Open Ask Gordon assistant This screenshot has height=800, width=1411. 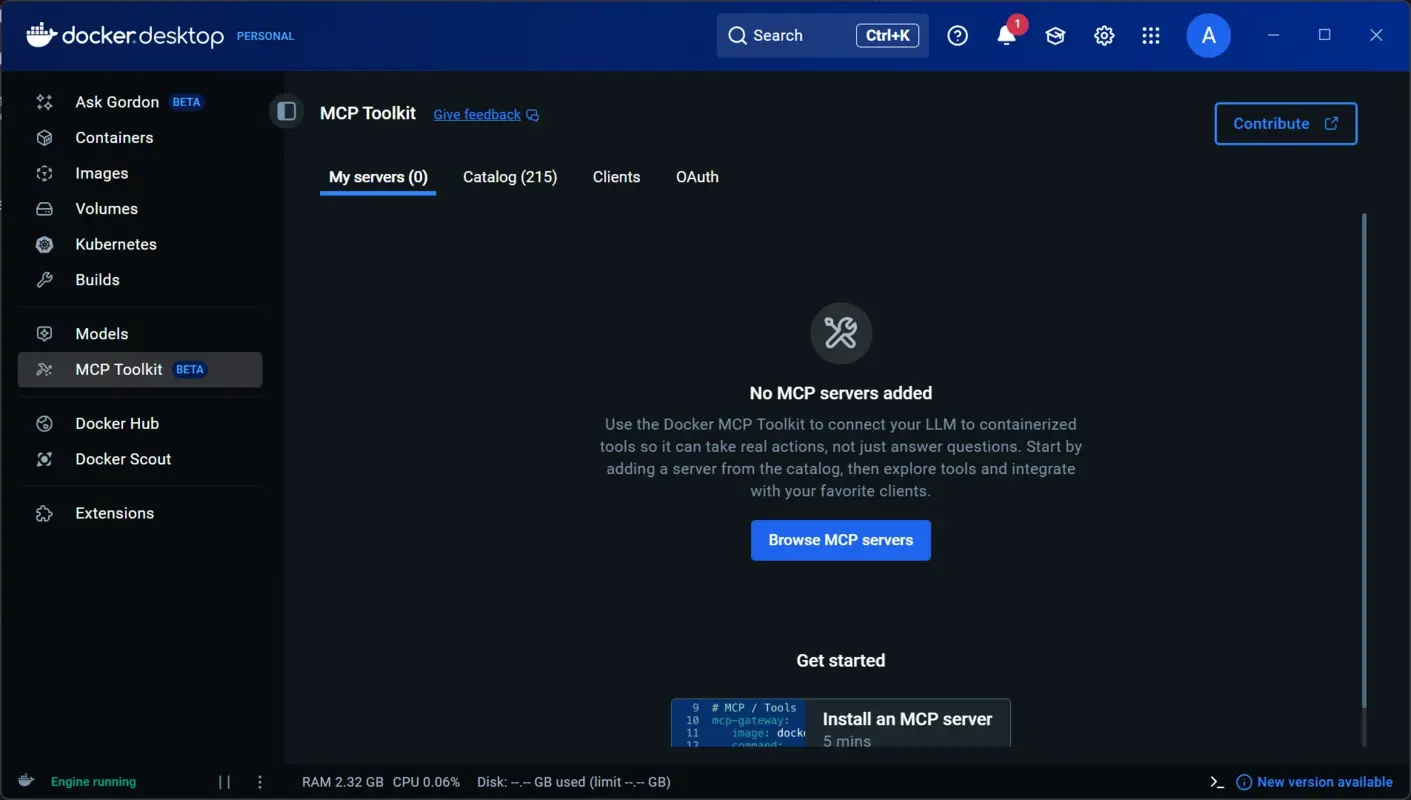(x=116, y=101)
